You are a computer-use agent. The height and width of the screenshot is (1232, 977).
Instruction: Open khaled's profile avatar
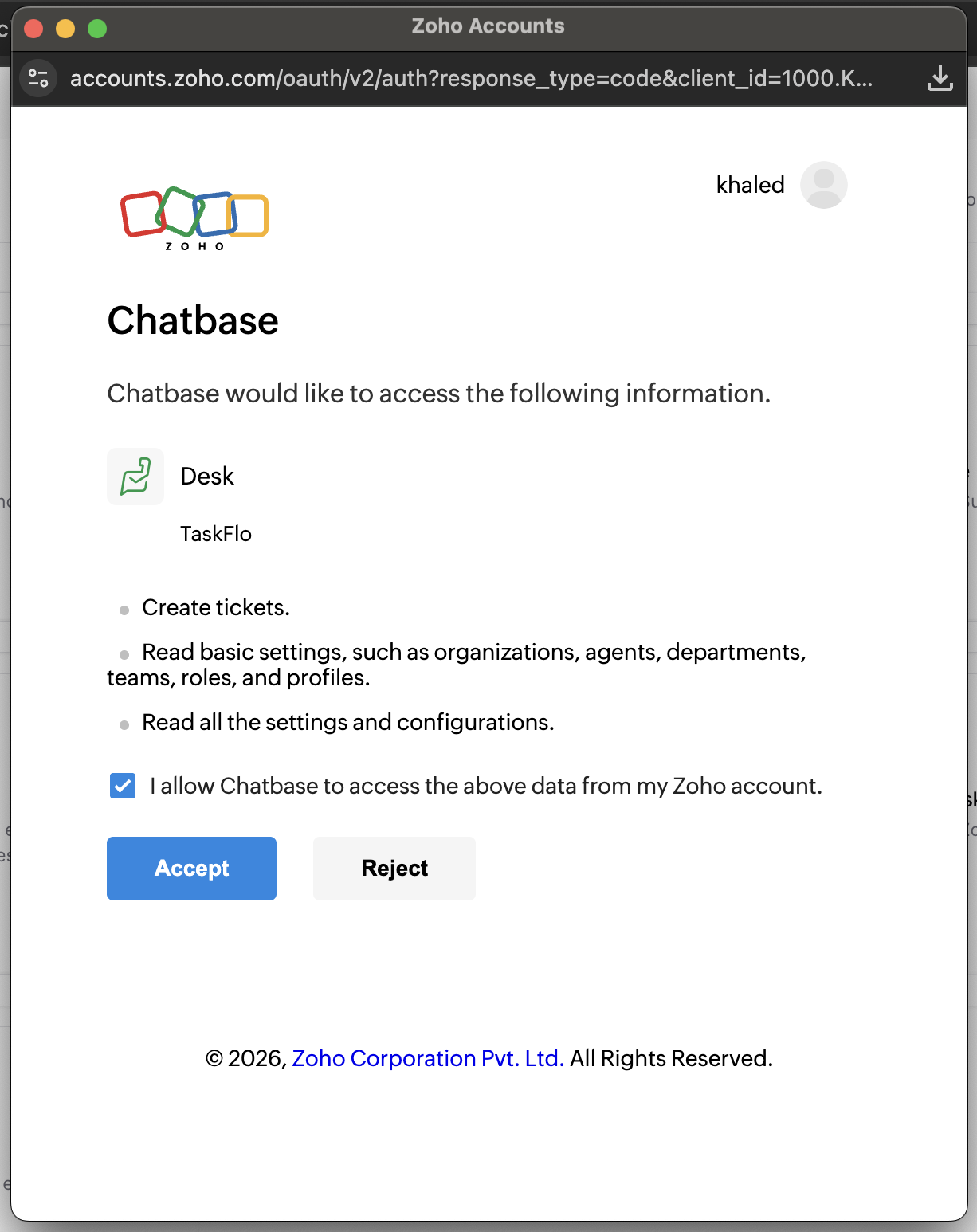[824, 184]
